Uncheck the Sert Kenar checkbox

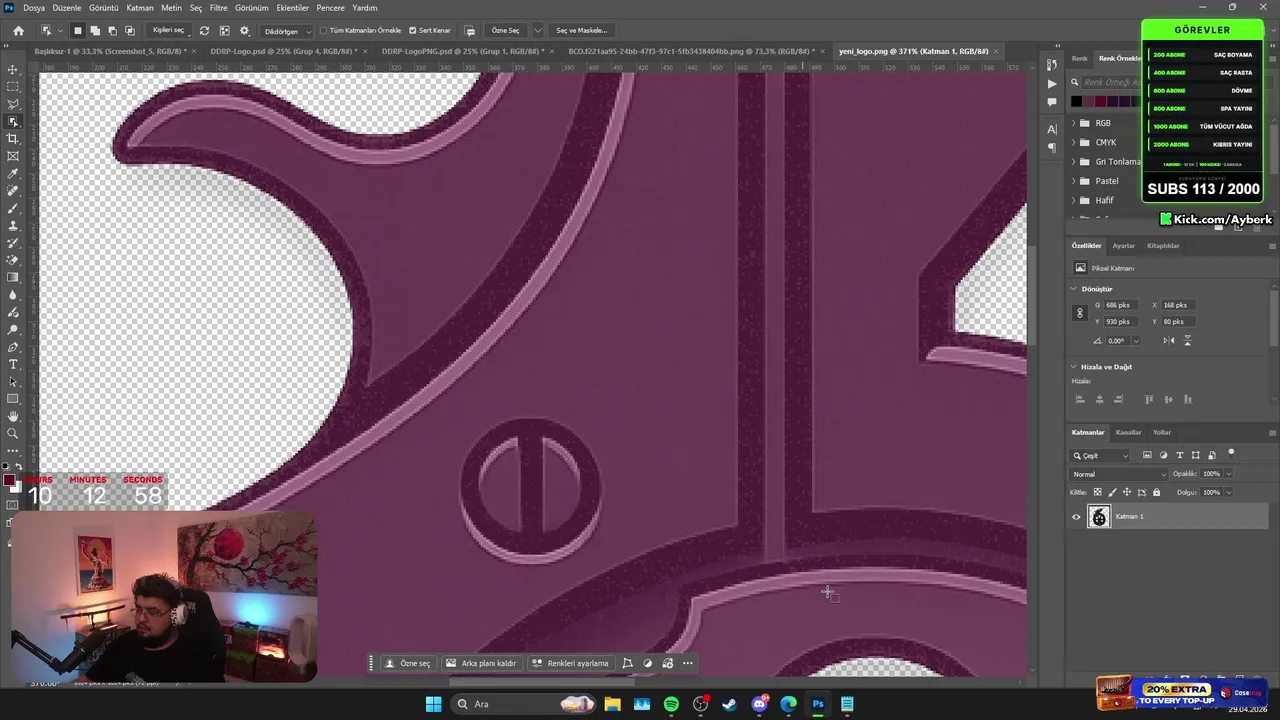click(x=412, y=30)
